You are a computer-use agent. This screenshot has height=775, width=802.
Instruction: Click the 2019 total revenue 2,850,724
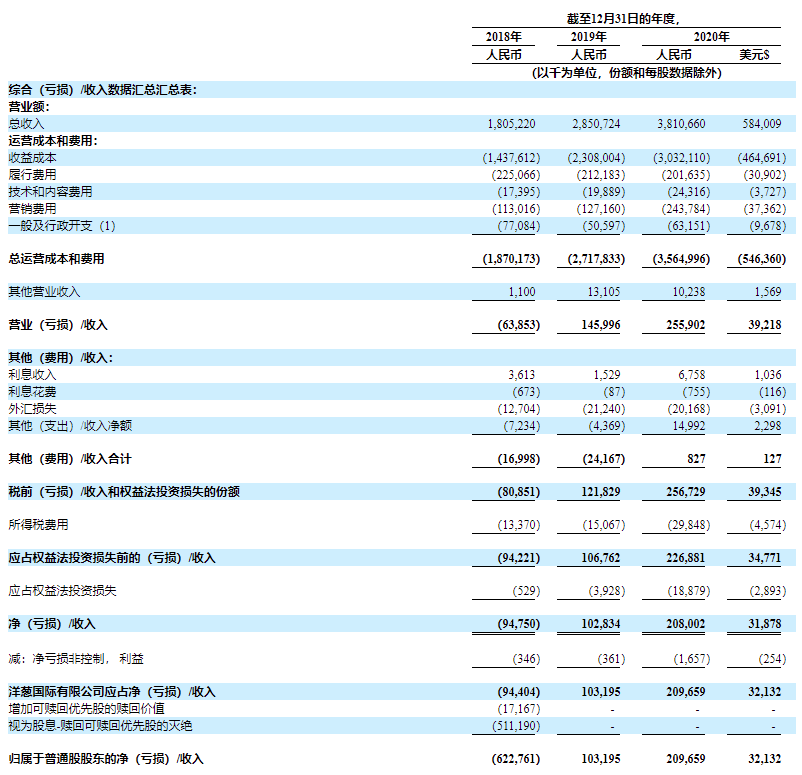(596, 124)
